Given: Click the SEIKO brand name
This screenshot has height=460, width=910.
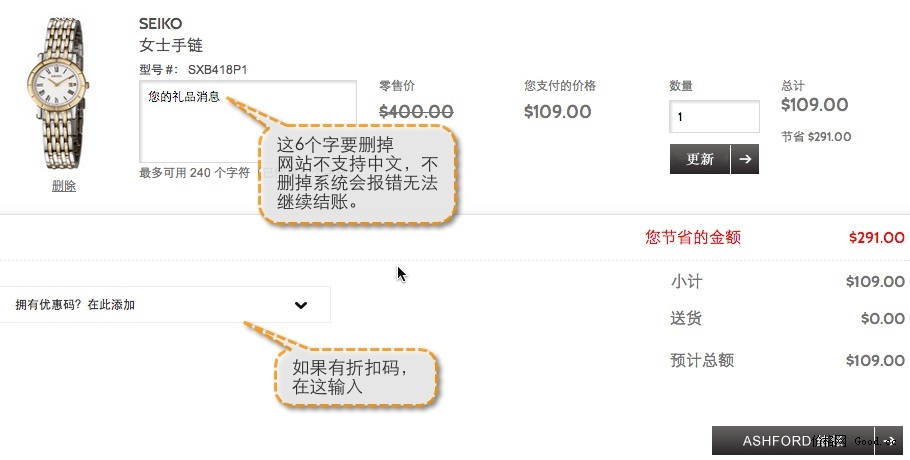Looking at the screenshot, I should tap(161, 24).
